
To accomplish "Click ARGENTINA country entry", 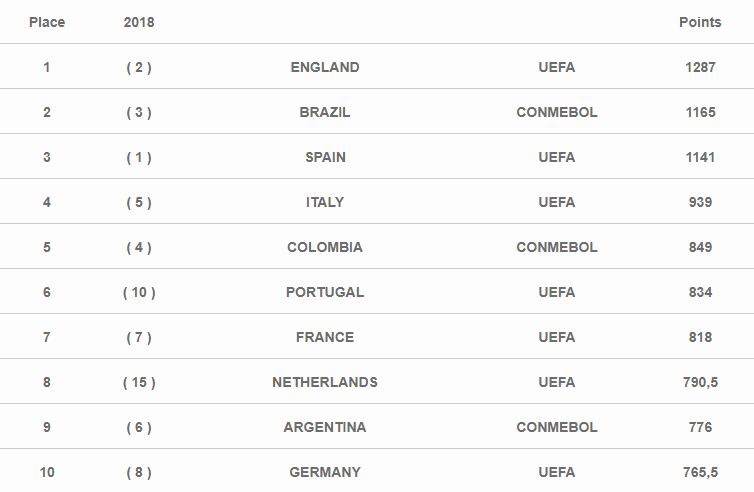I will (325, 427).
